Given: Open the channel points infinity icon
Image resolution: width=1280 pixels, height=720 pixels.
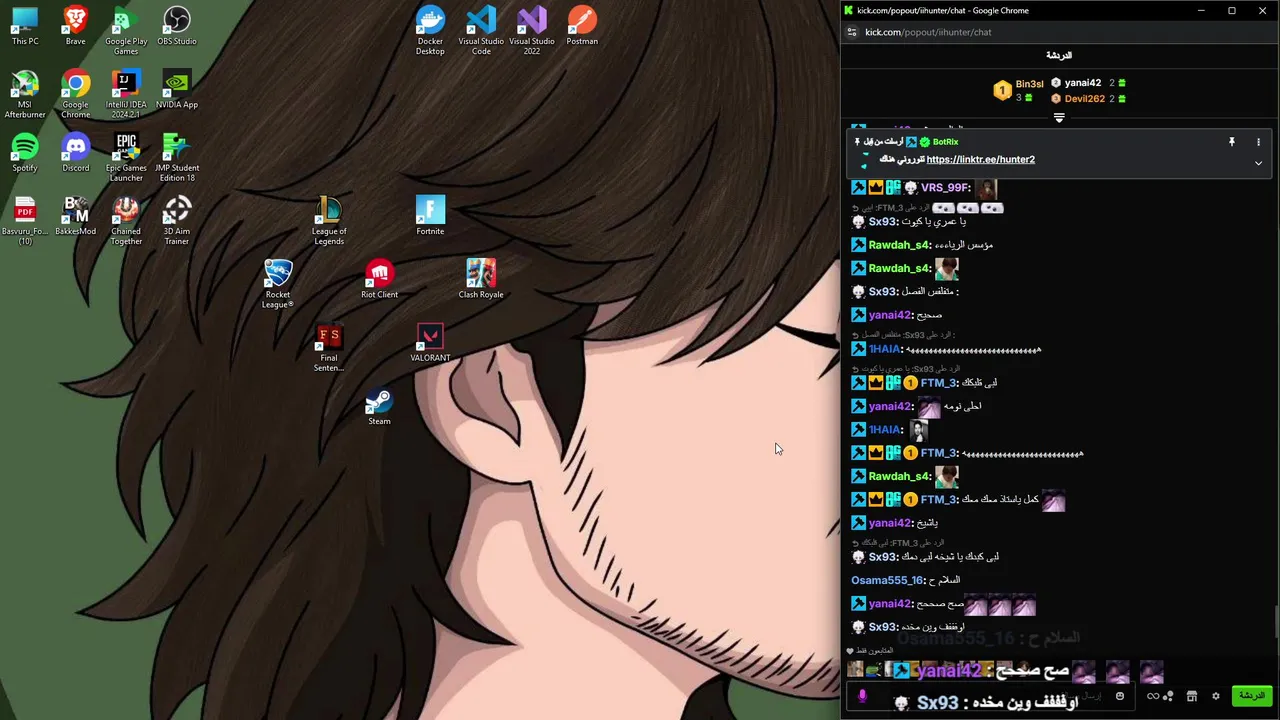Looking at the screenshot, I should (x=1153, y=696).
